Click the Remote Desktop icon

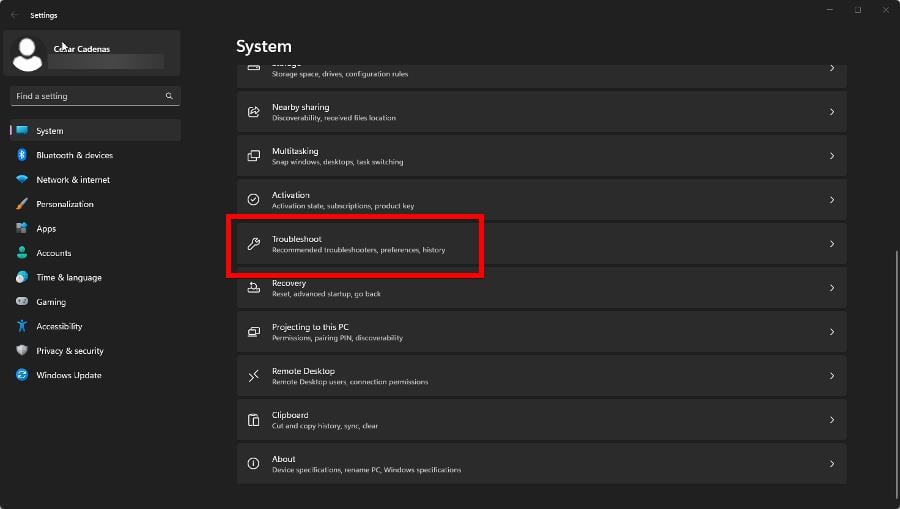(253, 376)
